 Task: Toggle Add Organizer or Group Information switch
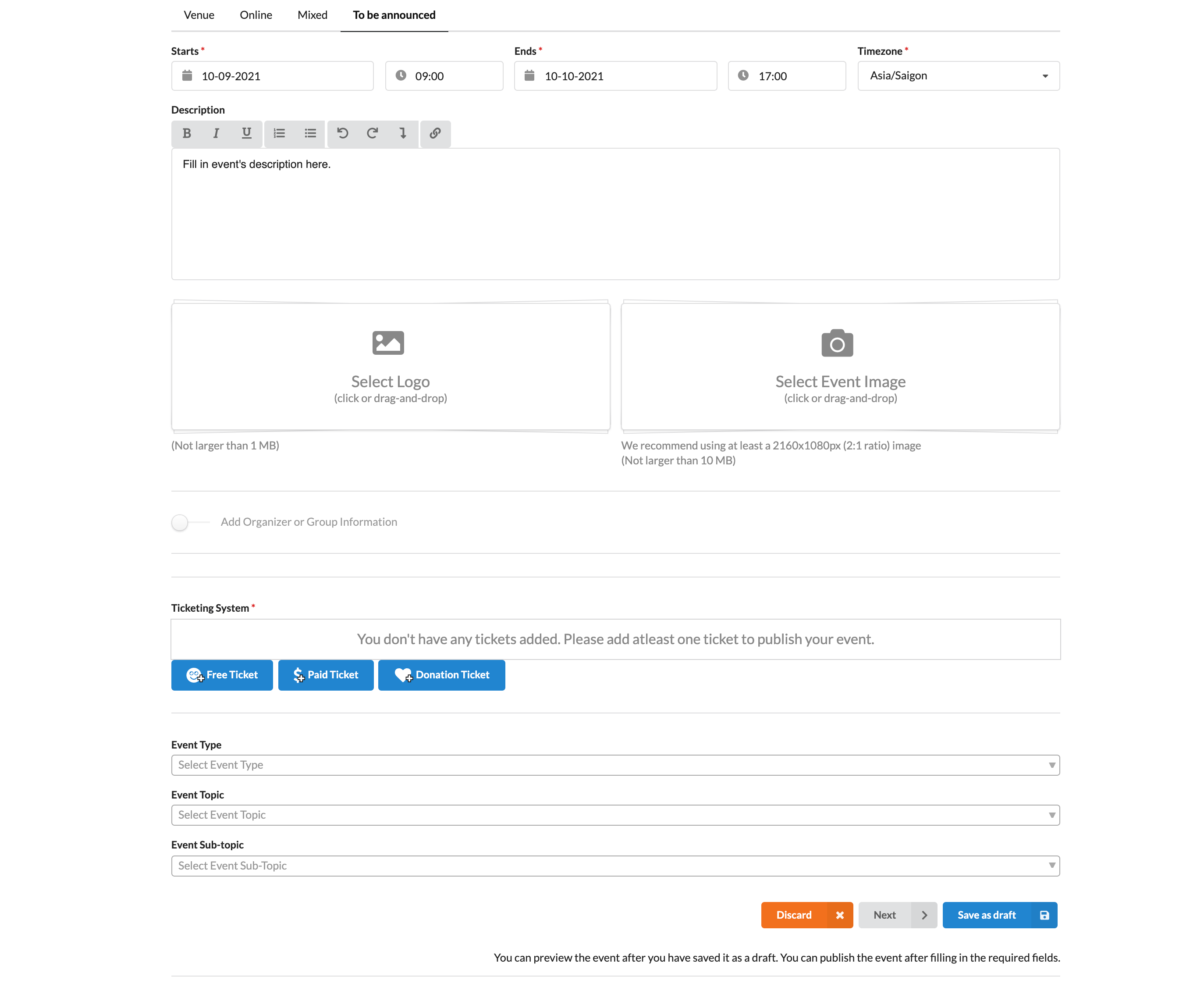pyautogui.click(x=191, y=522)
